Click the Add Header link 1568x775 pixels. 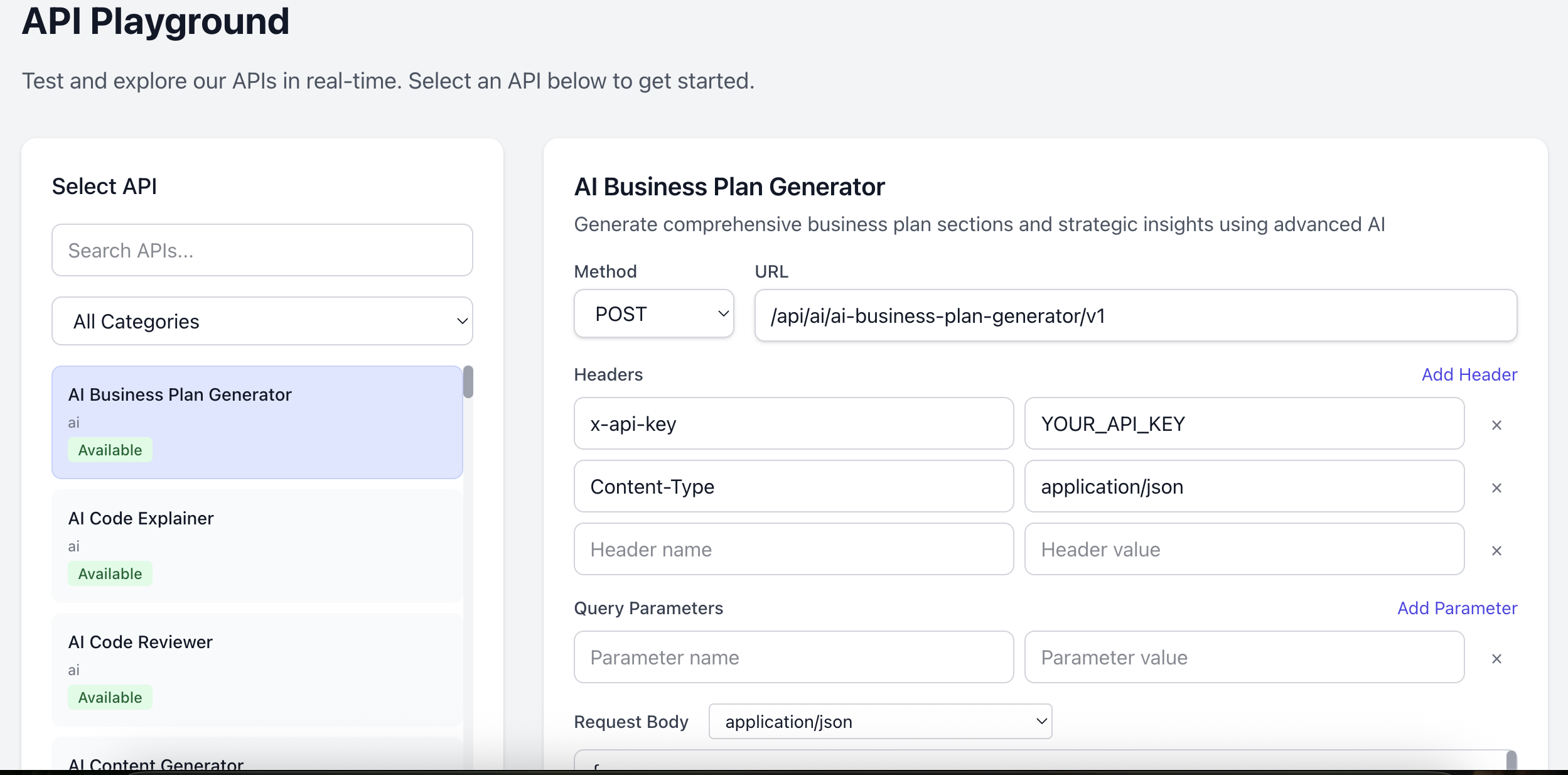click(1469, 374)
